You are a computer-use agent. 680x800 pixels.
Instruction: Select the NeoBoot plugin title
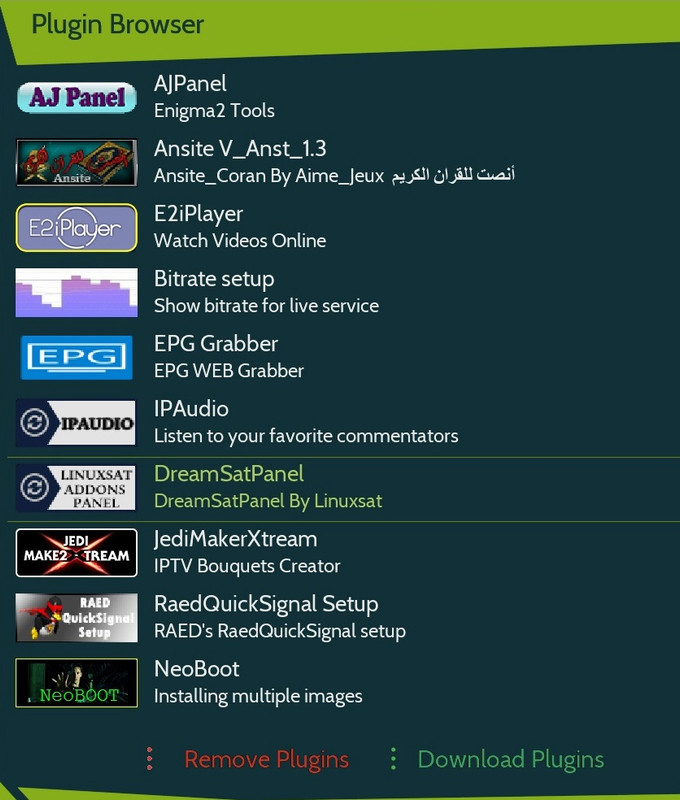click(196, 669)
